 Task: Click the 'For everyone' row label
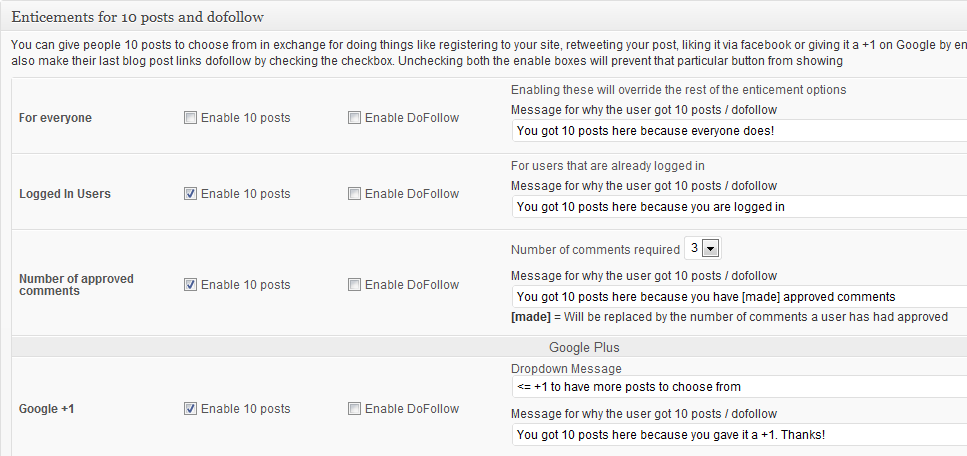coord(55,118)
